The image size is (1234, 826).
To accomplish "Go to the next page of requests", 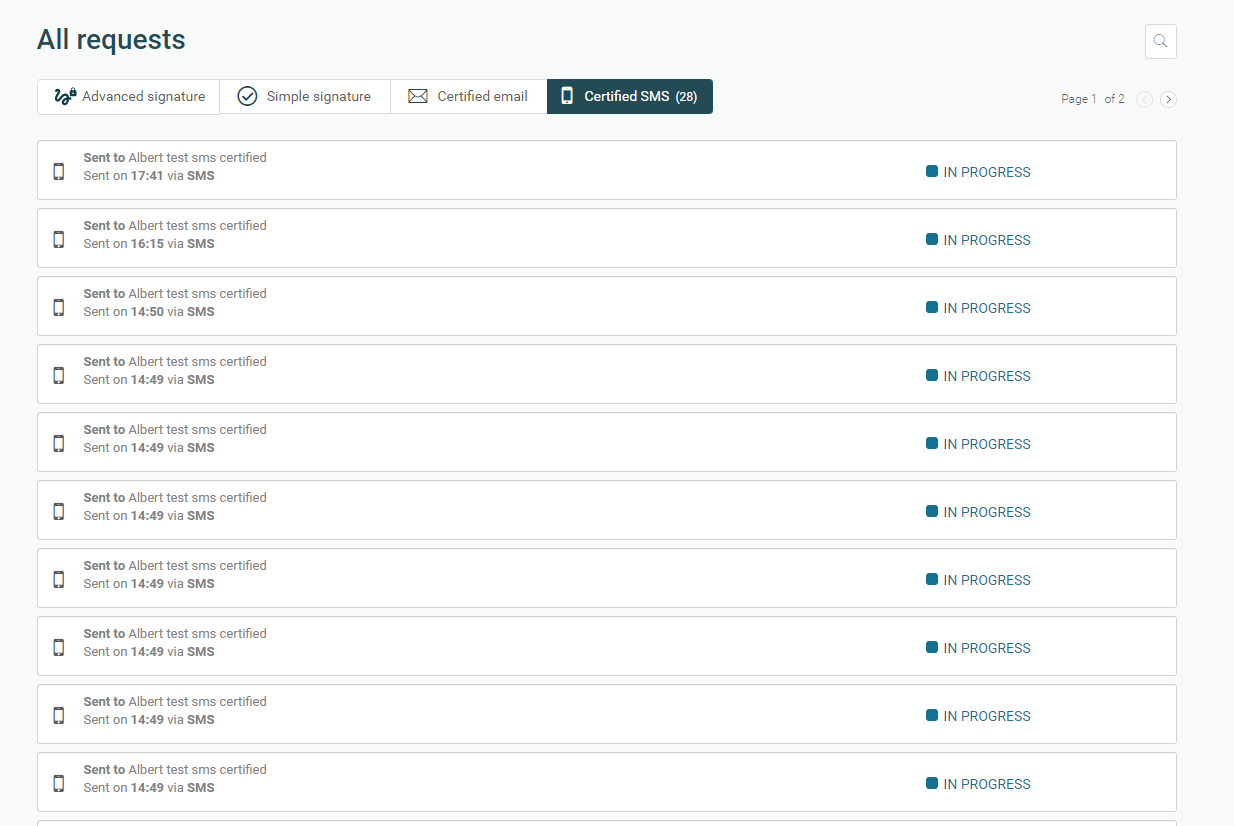I will coord(1168,99).
